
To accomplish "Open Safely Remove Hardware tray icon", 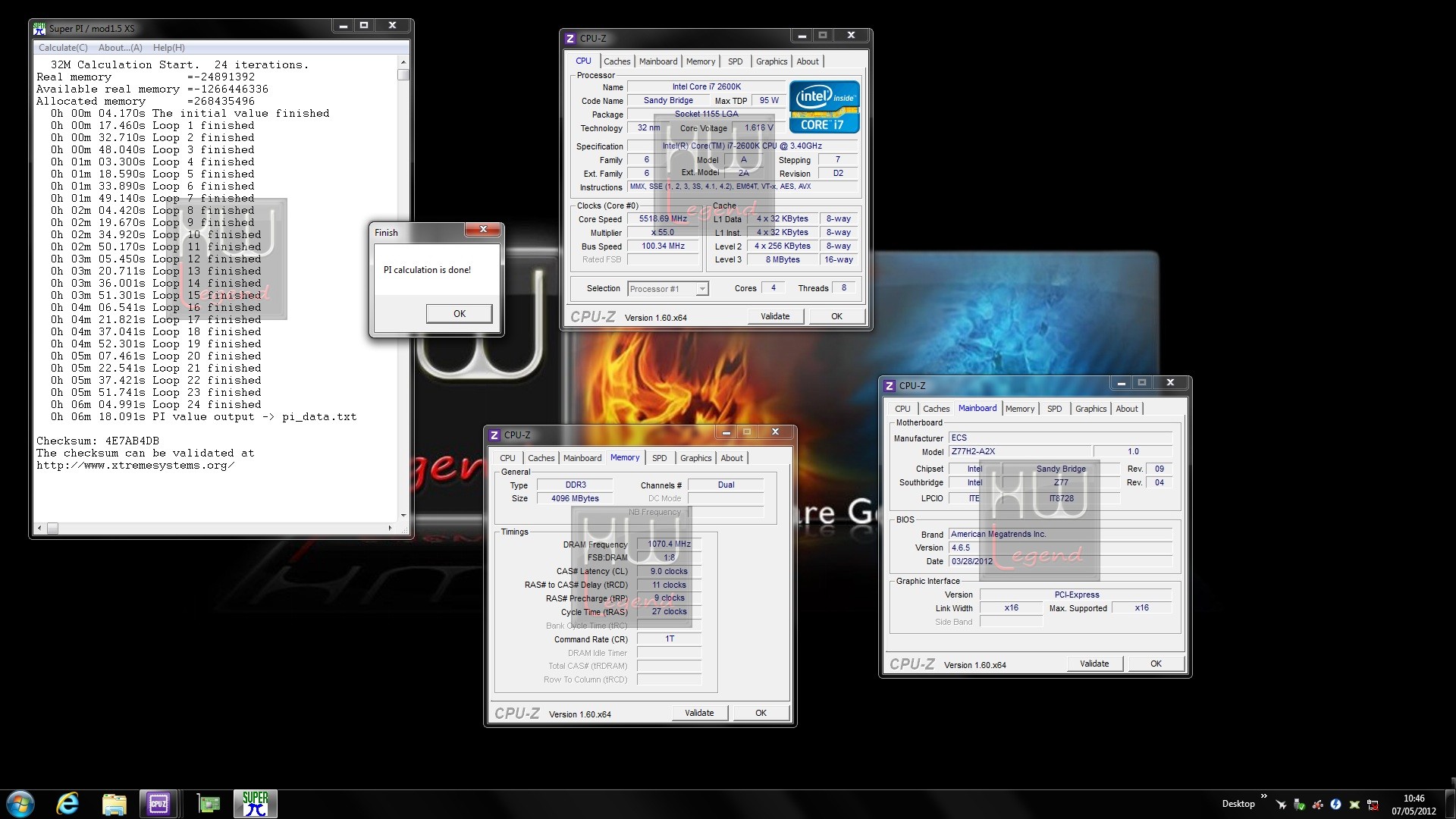I will (x=1299, y=804).
